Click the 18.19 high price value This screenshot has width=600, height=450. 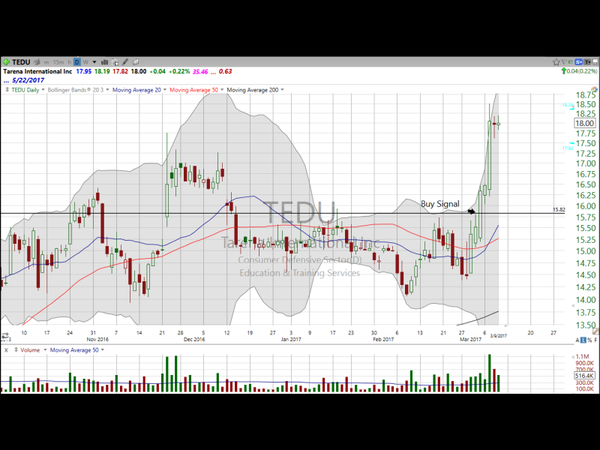click(102, 72)
